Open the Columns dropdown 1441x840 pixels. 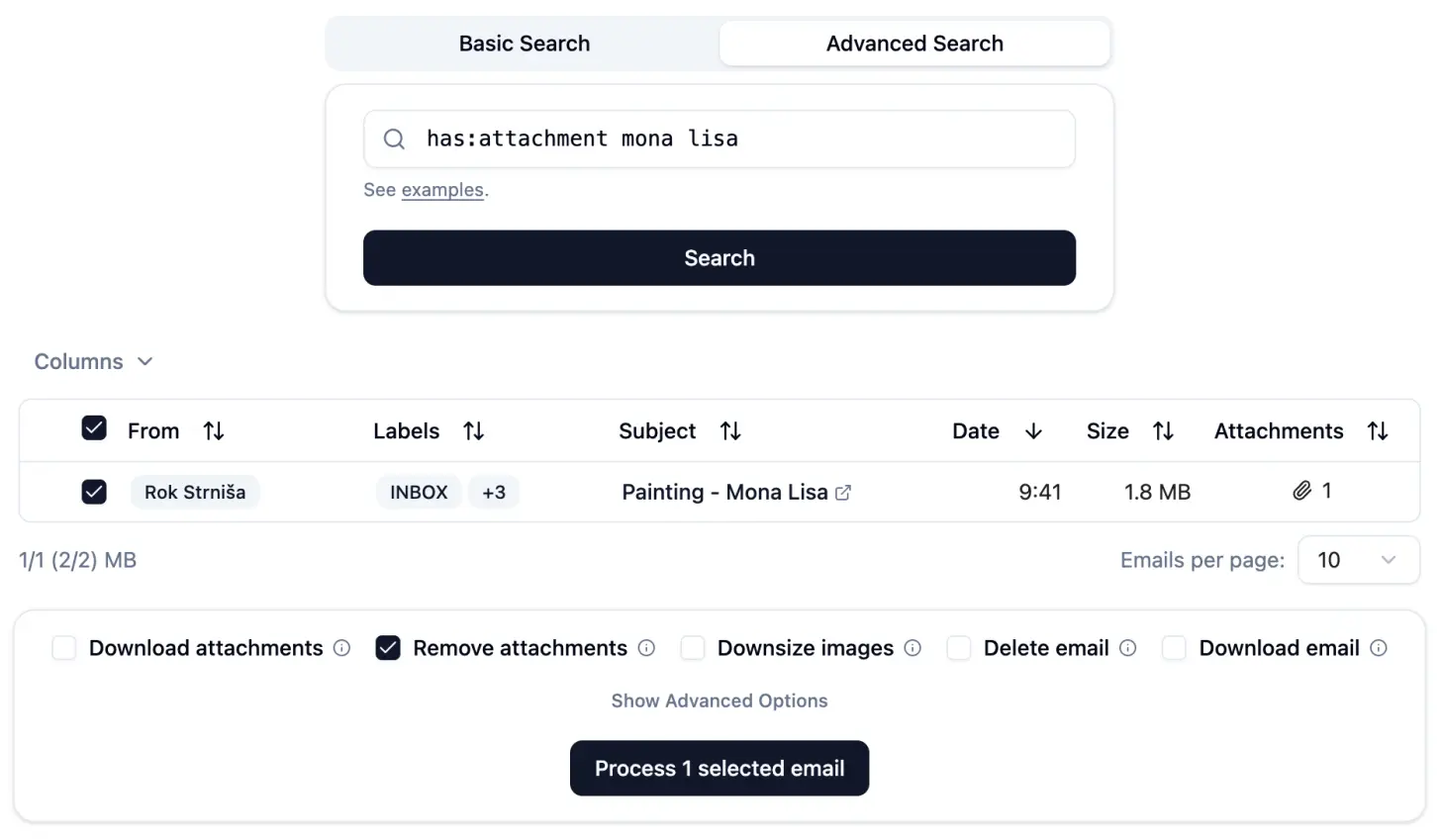pos(93,361)
